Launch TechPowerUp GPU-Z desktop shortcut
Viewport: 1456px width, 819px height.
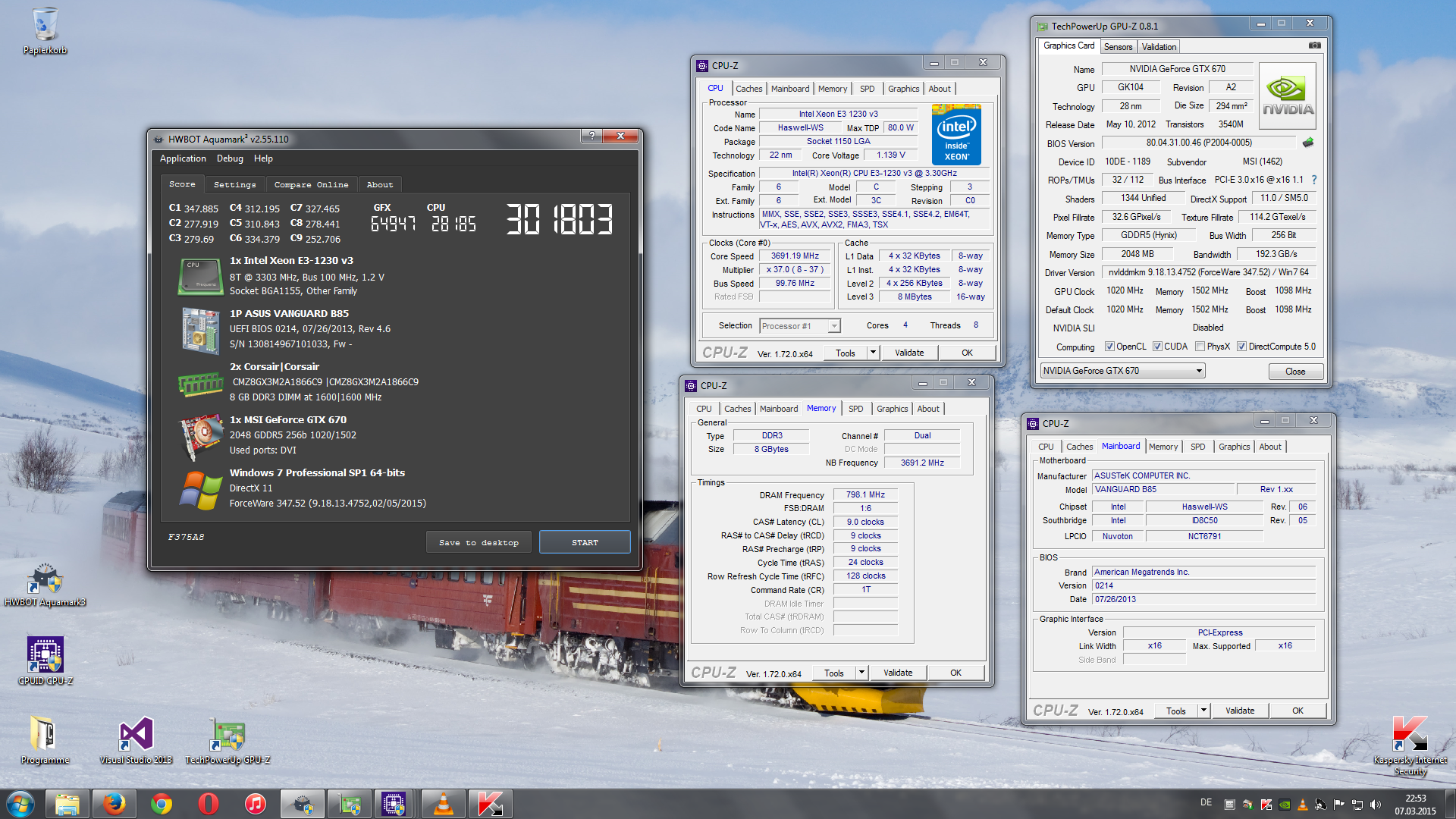click(x=227, y=739)
